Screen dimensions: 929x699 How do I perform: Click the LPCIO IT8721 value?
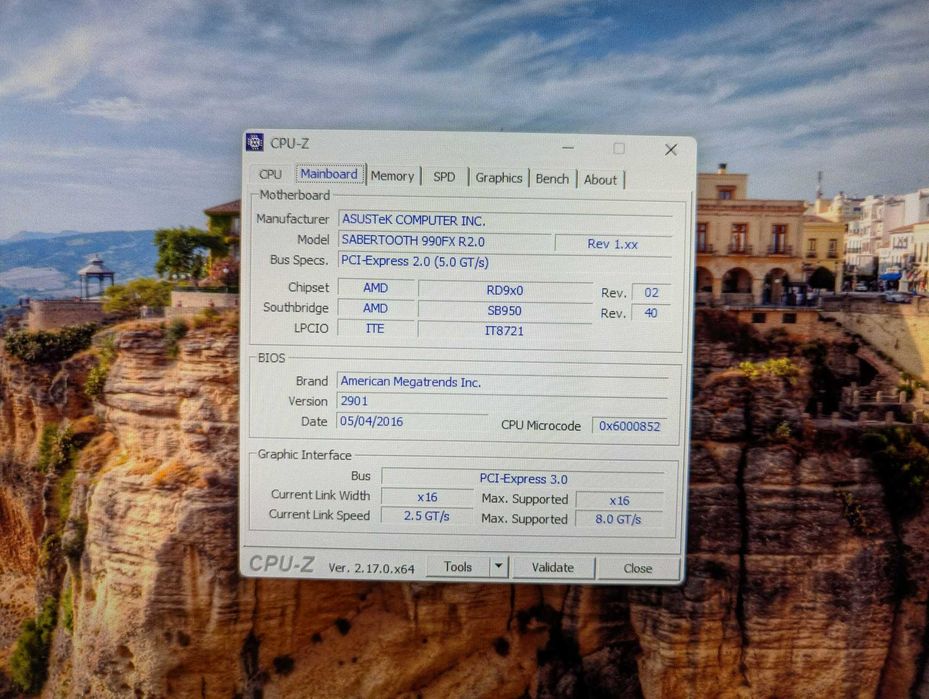(x=504, y=331)
